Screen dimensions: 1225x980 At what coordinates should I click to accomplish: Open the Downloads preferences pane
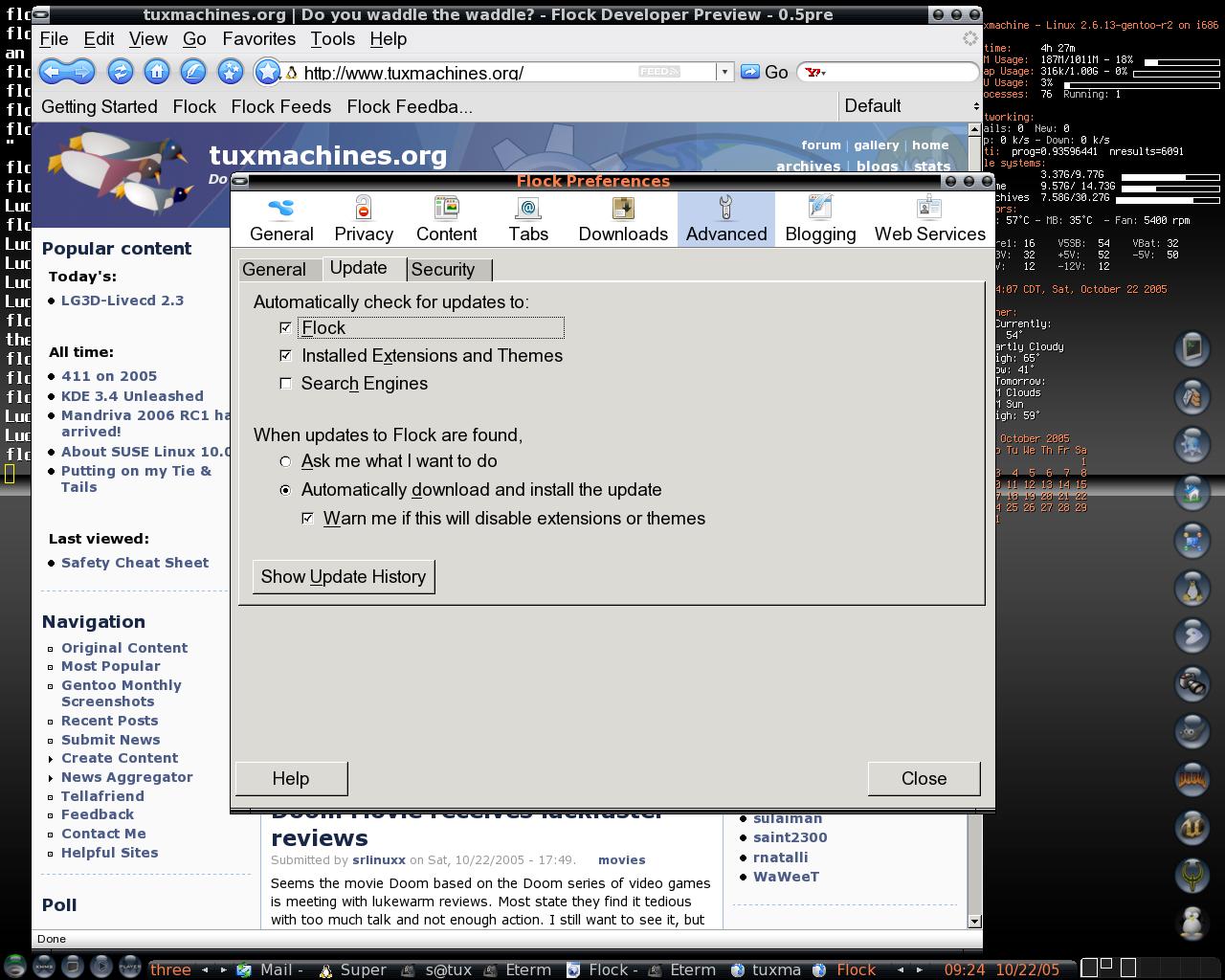pyautogui.click(x=623, y=219)
